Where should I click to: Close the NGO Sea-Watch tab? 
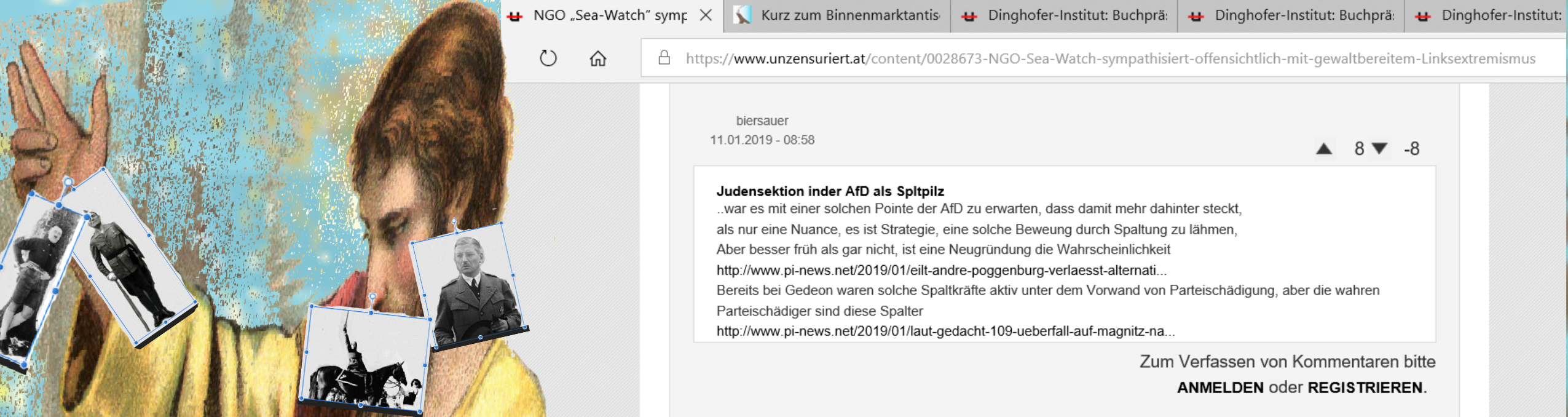(706, 15)
